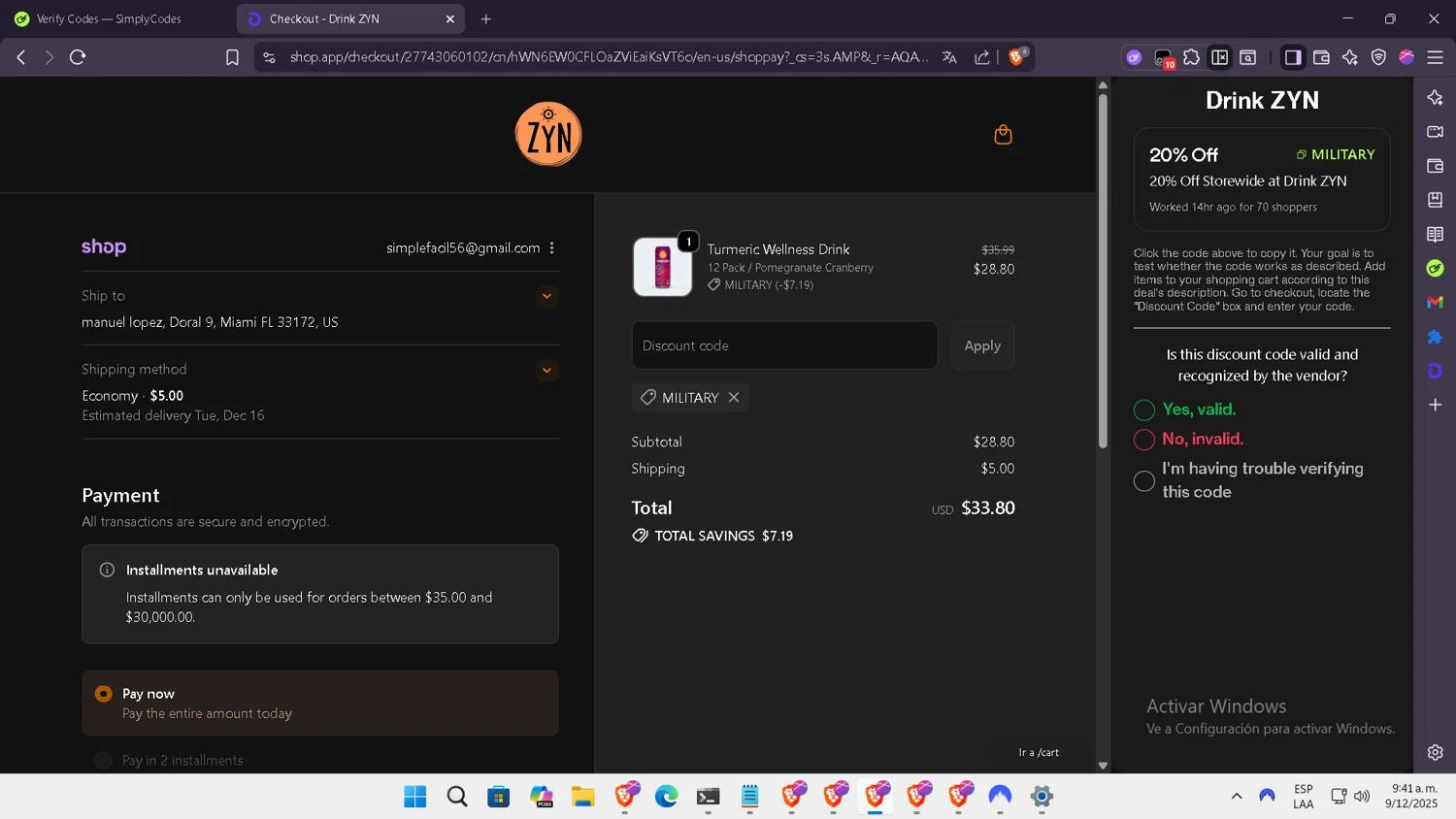This screenshot has width=1456, height=819.
Task: Open Brave Wallet from the toolbar
Action: 1321,57
